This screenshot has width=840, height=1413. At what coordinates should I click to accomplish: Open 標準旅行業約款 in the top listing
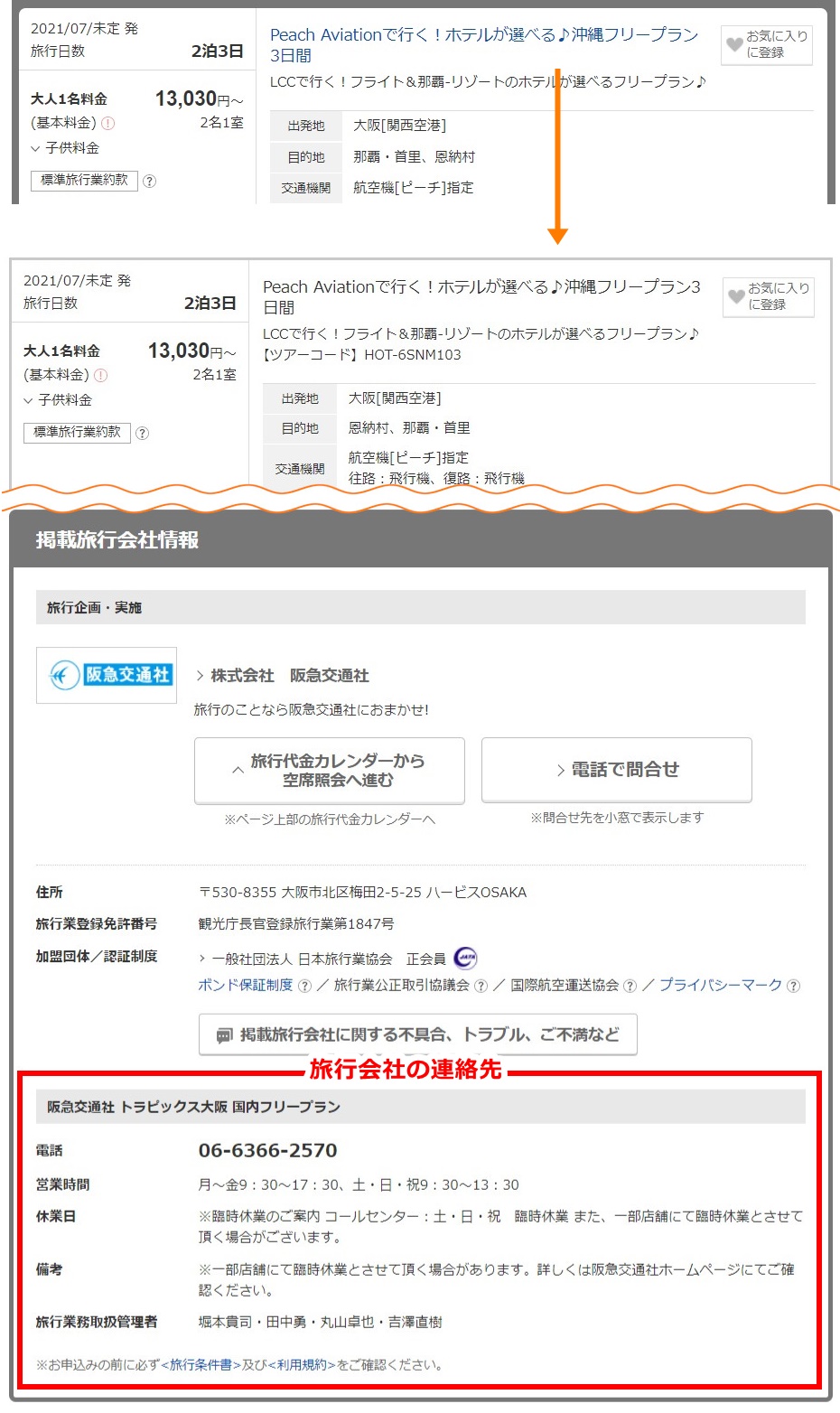click(84, 181)
